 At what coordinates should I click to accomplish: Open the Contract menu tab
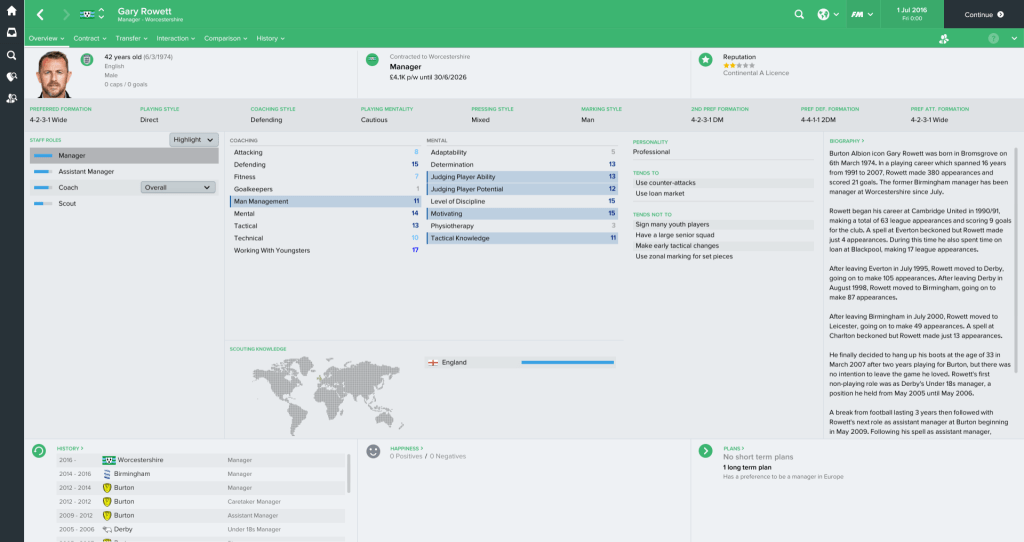(x=89, y=38)
